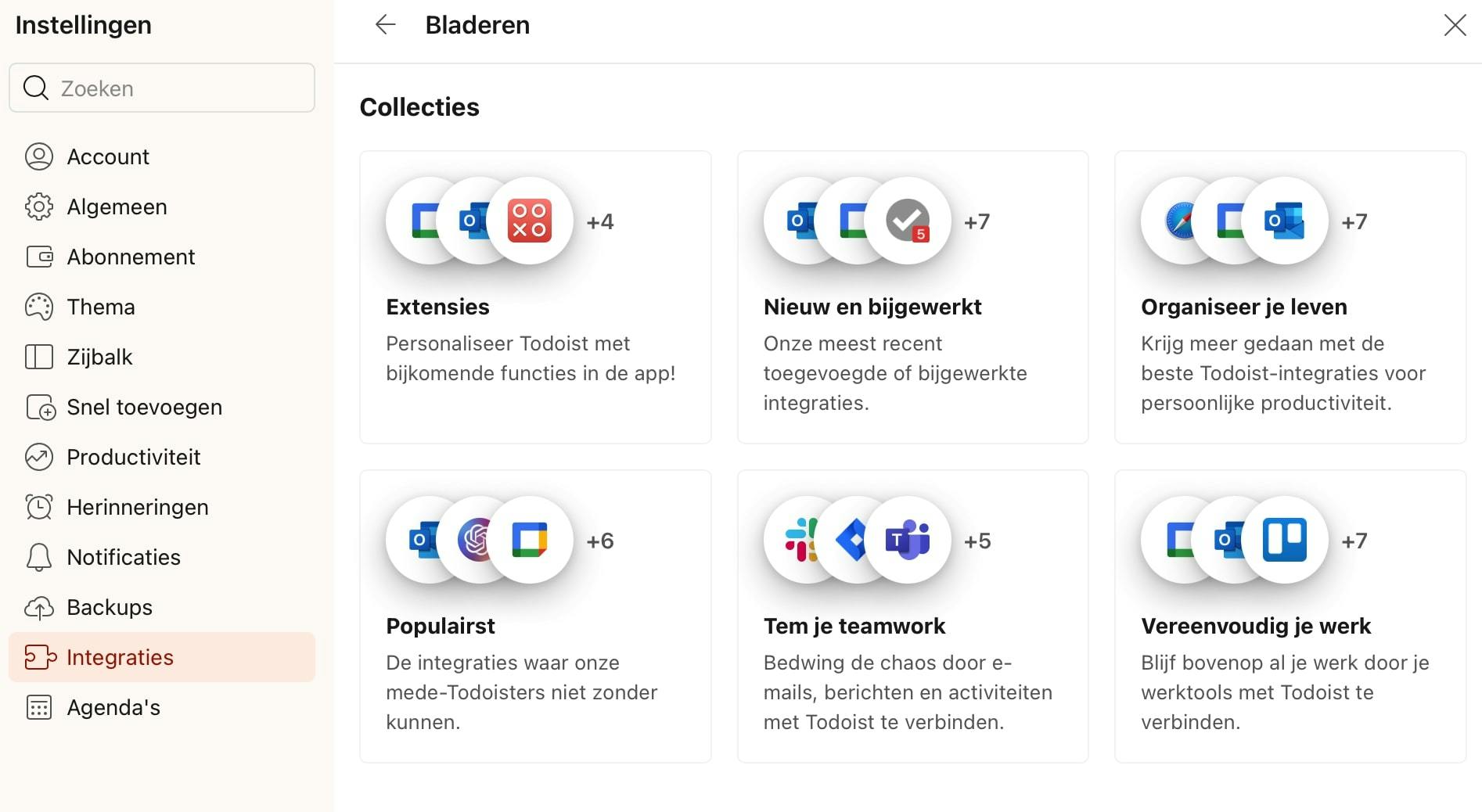Open Agenda's settings
The width and height of the screenshot is (1482, 812).
(x=113, y=707)
